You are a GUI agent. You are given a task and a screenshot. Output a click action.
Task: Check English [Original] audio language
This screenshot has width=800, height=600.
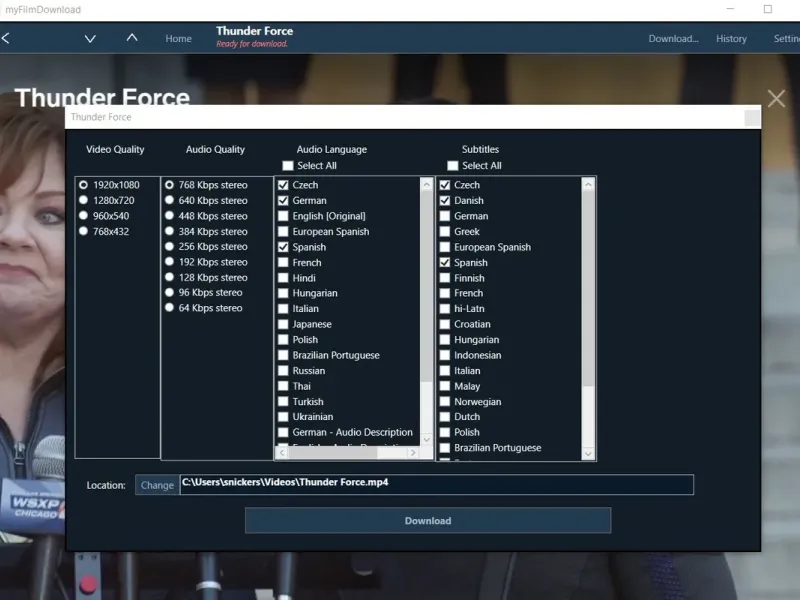tap(283, 216)
